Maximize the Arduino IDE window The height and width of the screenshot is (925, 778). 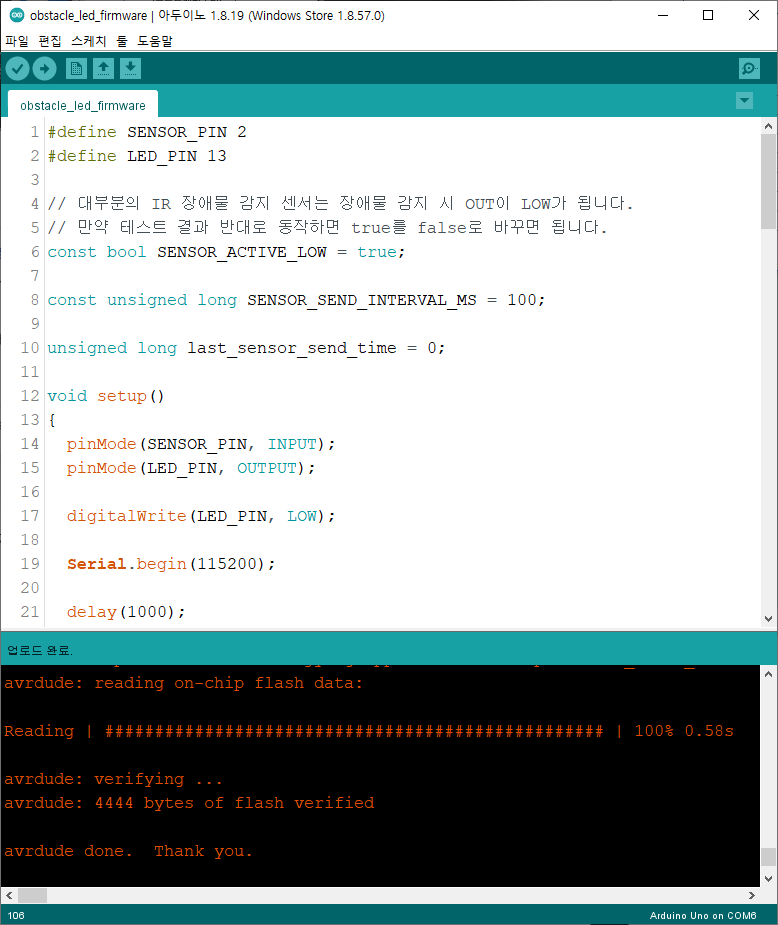(x=708, y=15)
